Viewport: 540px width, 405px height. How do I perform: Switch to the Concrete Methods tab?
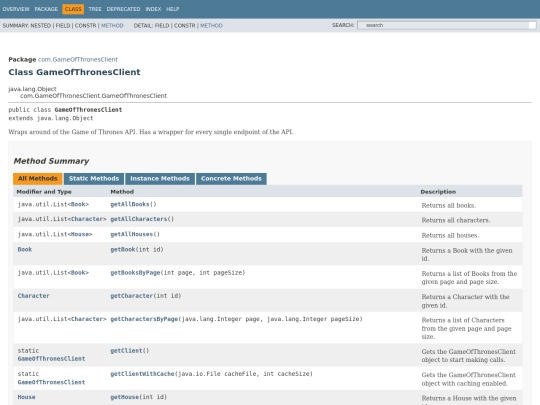click(x=231, y=179)
